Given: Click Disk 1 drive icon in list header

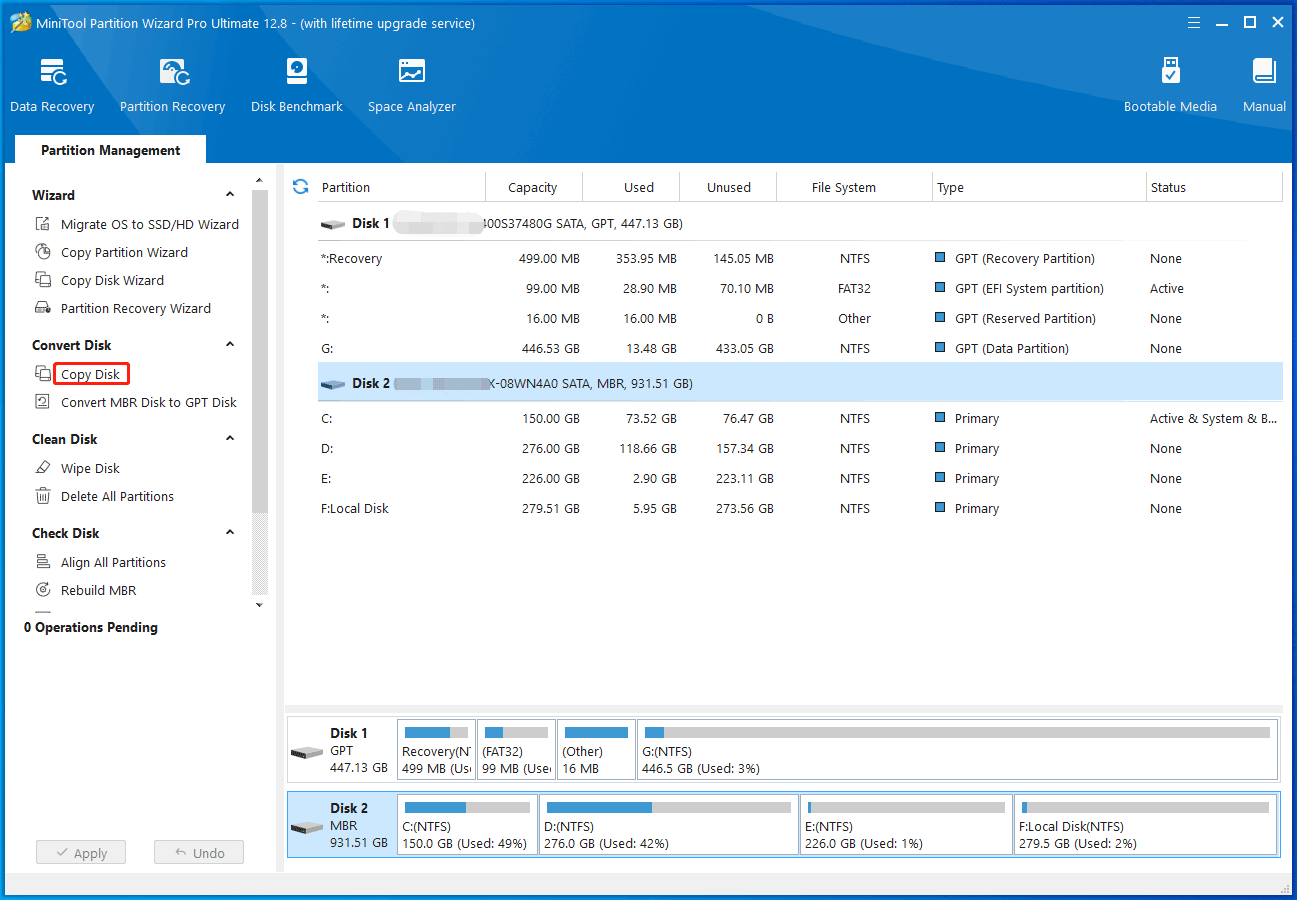Looking at the screenshot, I should [333, 224].
